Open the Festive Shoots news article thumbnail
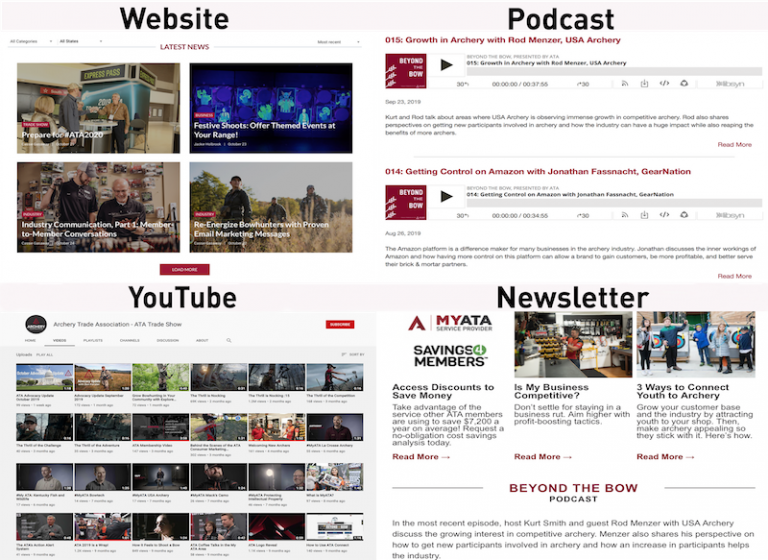This screenshot has width=768, height=560. (x=270, y=108)
